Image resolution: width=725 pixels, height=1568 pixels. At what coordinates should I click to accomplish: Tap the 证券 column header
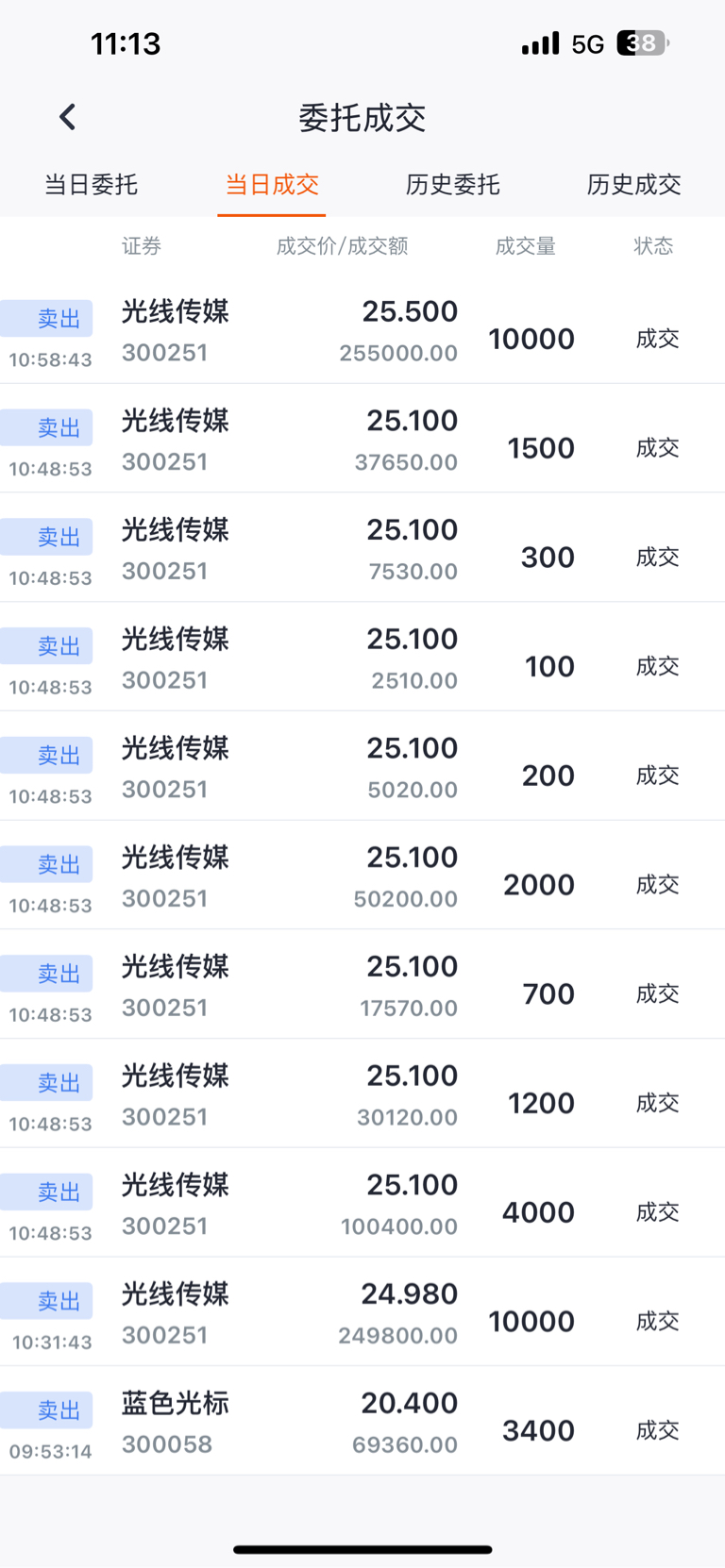coord(142,246)
